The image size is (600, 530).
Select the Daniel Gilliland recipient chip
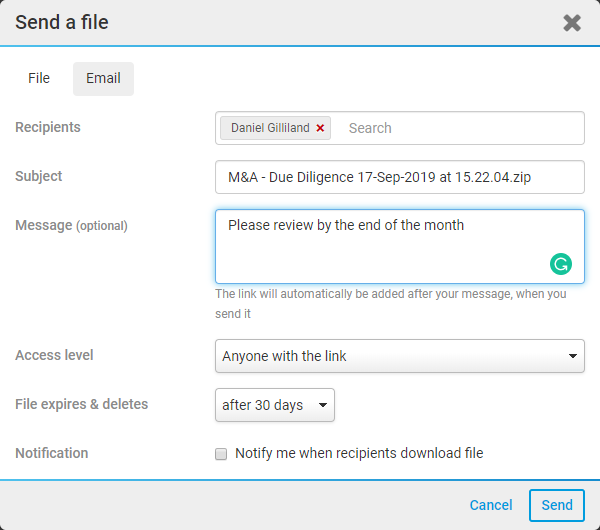coord(270,128)
